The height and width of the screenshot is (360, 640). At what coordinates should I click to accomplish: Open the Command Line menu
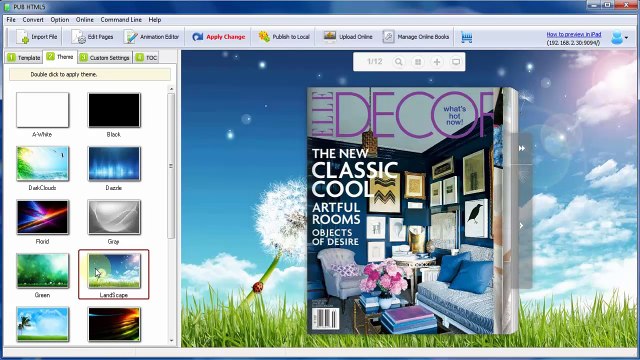[121, 20]
